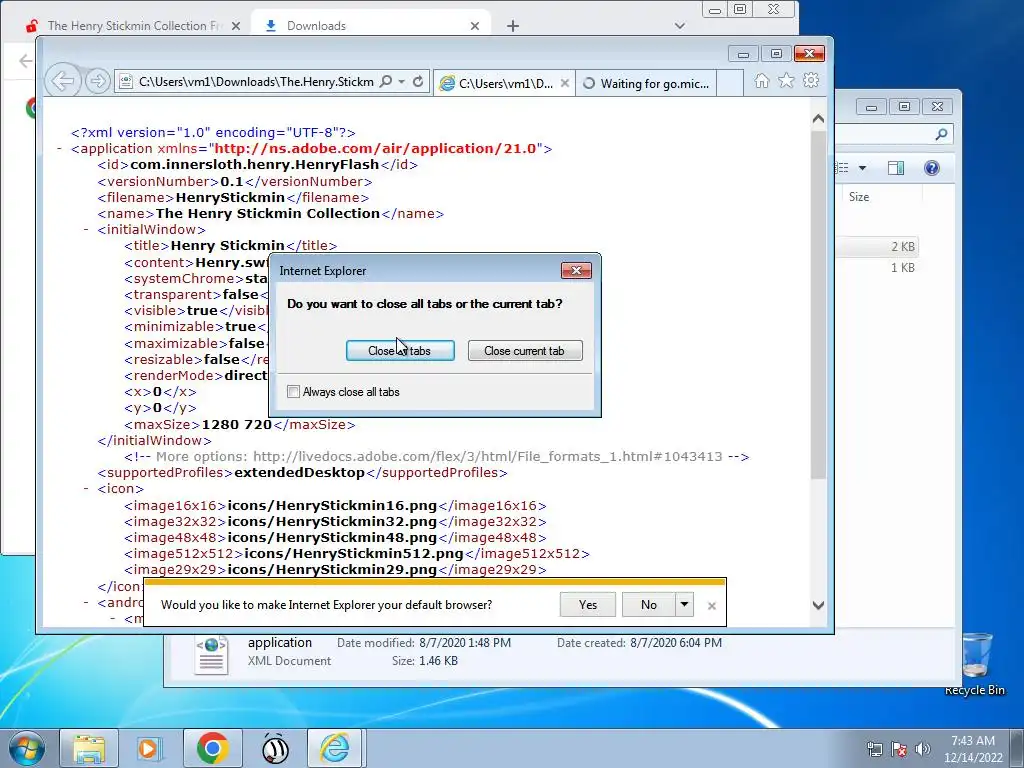This screenshot has width=1024, height=768.
Task: Click the IE address bar path field
Action: pyautogui.click(x=256, y=82)
